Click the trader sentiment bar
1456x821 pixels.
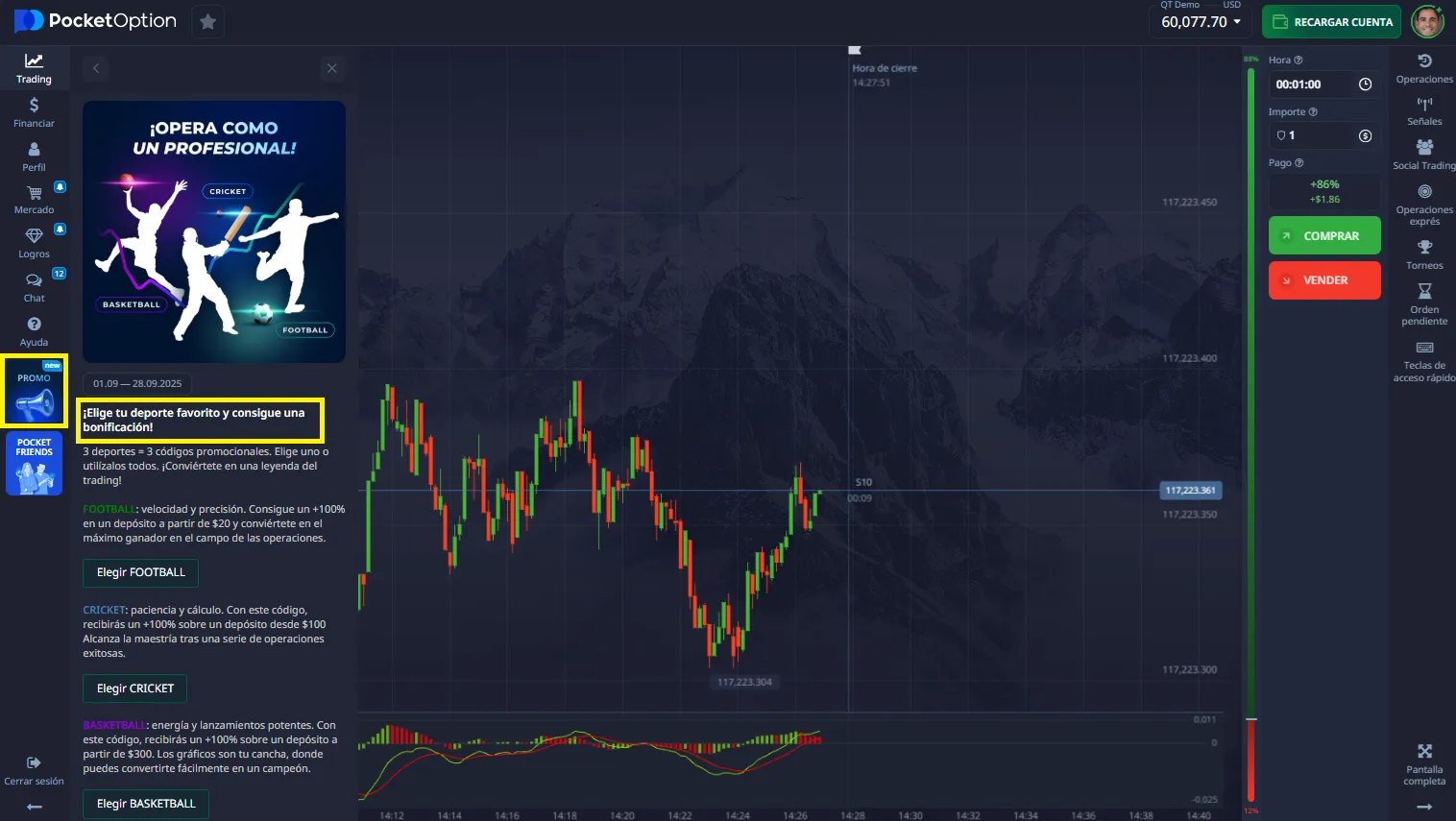tap(1250, 435)
